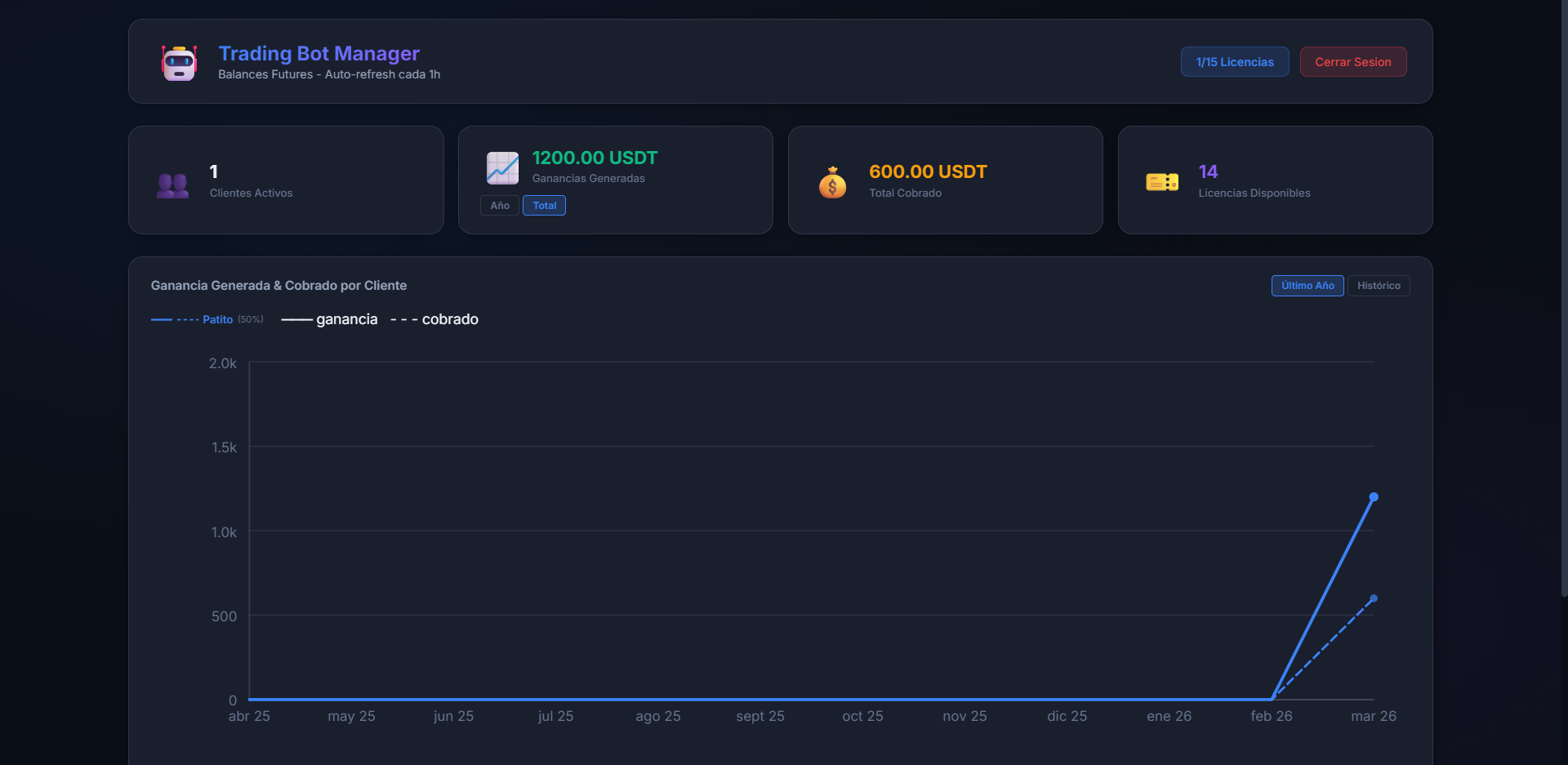The width and height of the screenshot is (1568, 765).
Task: Click the ganancia solid line legend marker
Action: pyautogui.click(x=296, y=319)
